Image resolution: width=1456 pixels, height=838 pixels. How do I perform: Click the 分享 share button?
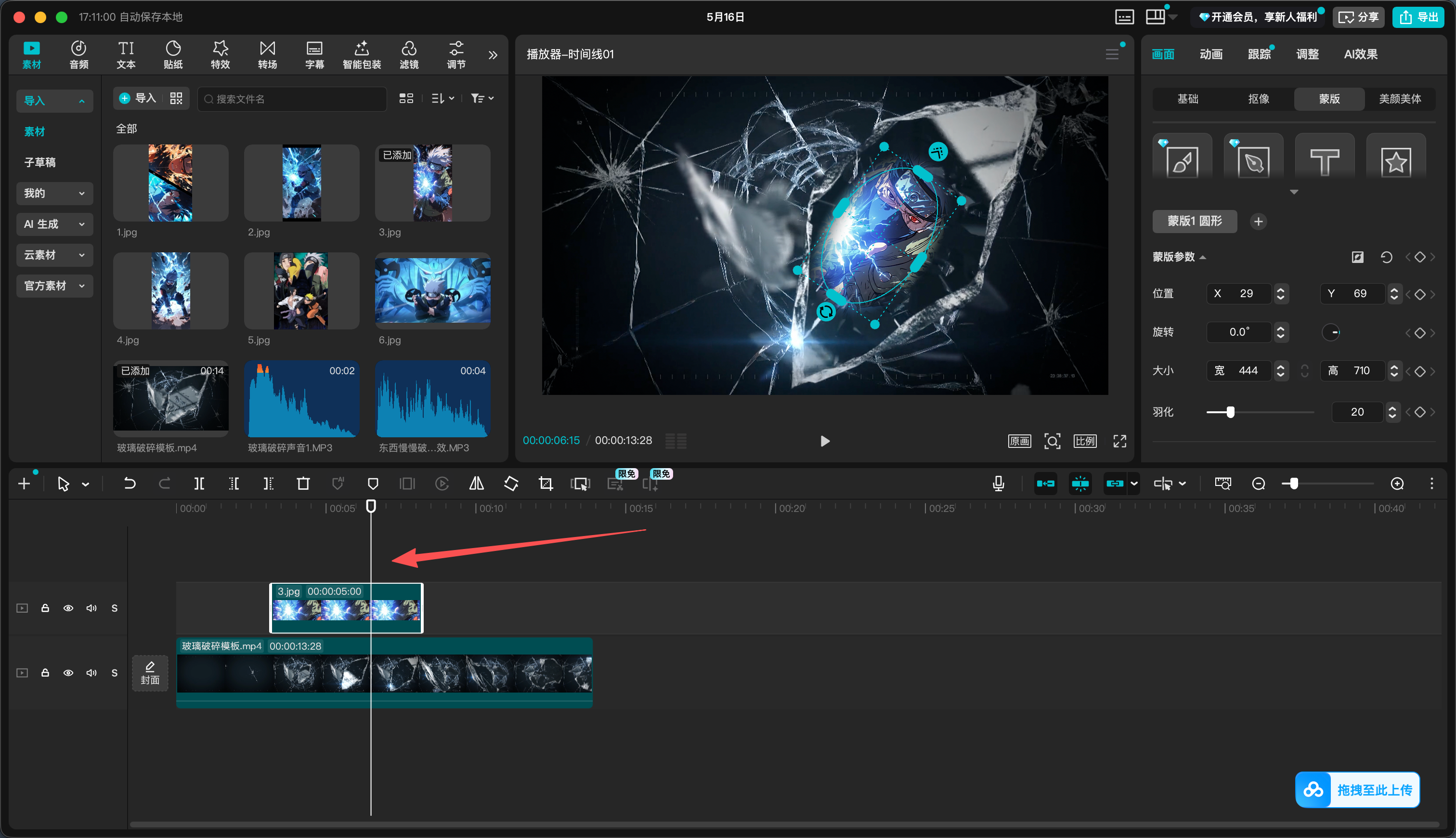1358,17
